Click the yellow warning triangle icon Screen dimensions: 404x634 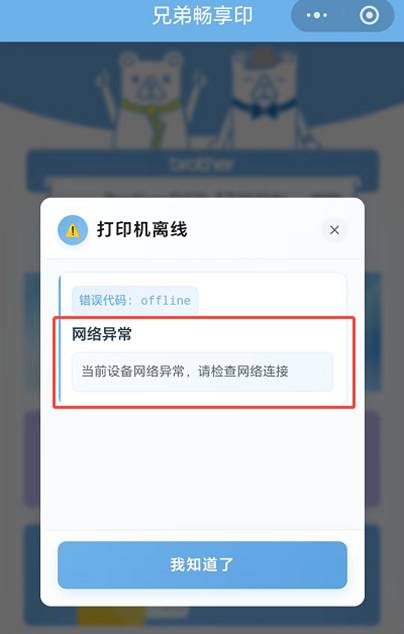click(x=73, y=230)
